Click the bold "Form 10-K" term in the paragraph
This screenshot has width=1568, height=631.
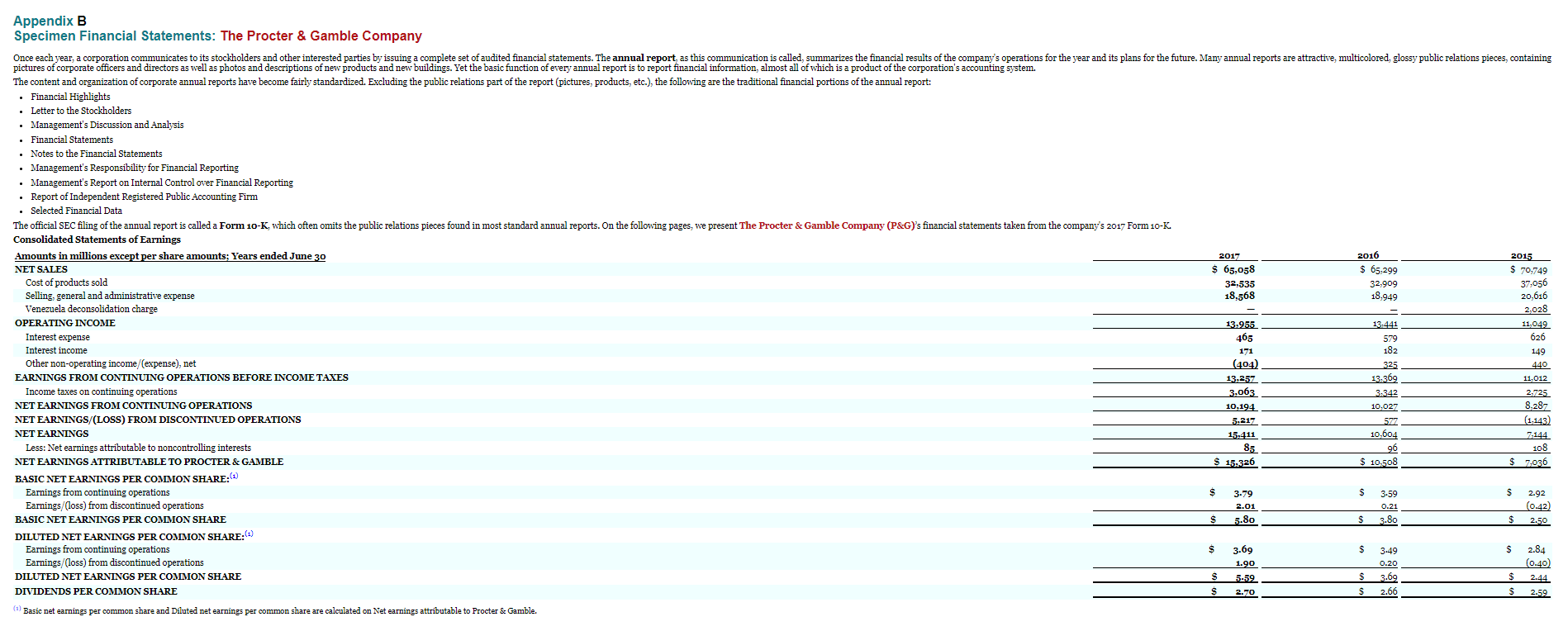coord(244,225)
